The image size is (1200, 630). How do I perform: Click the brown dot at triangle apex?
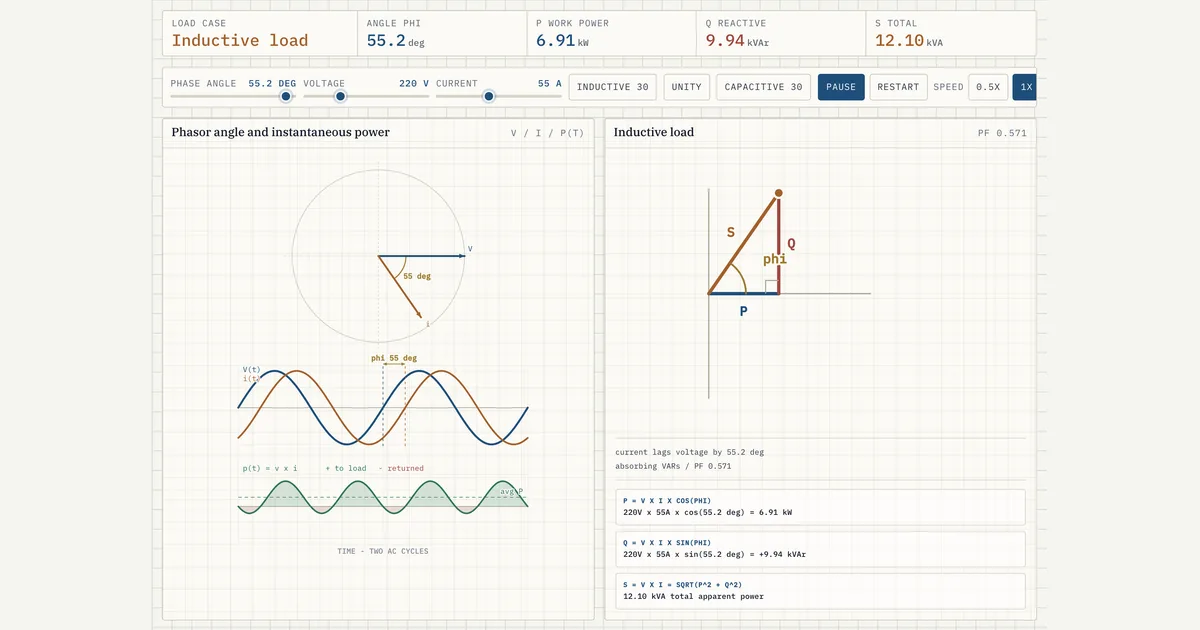[x=779, y=192]
